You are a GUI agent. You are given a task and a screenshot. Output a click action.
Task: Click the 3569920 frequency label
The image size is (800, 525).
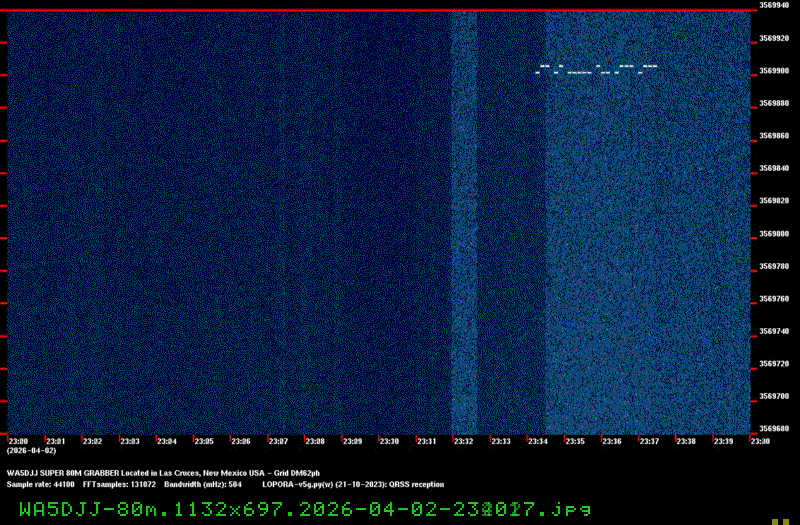pyautogui.click(x=774, y=38)
